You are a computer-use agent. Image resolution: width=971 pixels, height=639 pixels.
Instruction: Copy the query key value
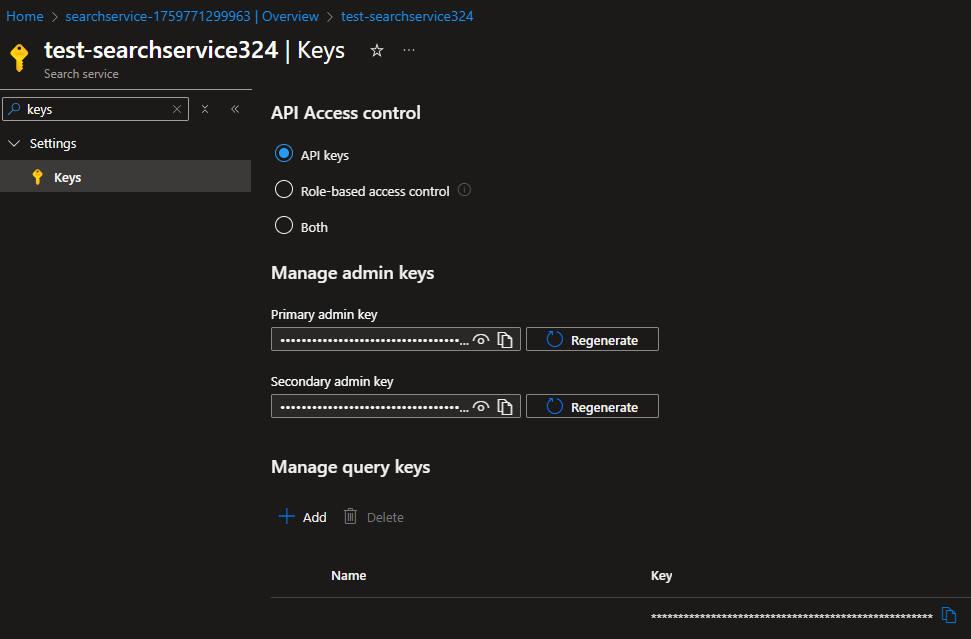point(949,615)
